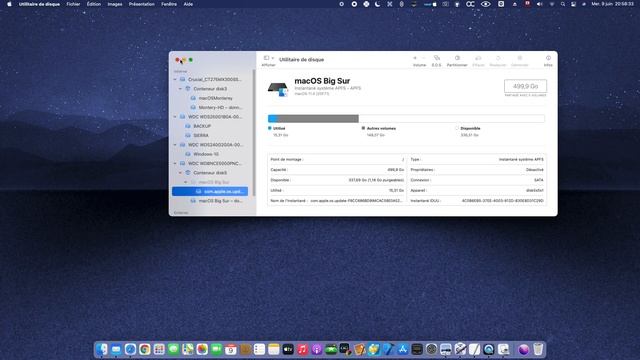Open the Utilitaire de disque app menu
The height and width of the screenshot is (360, 640).
click(x=39, y=4)
